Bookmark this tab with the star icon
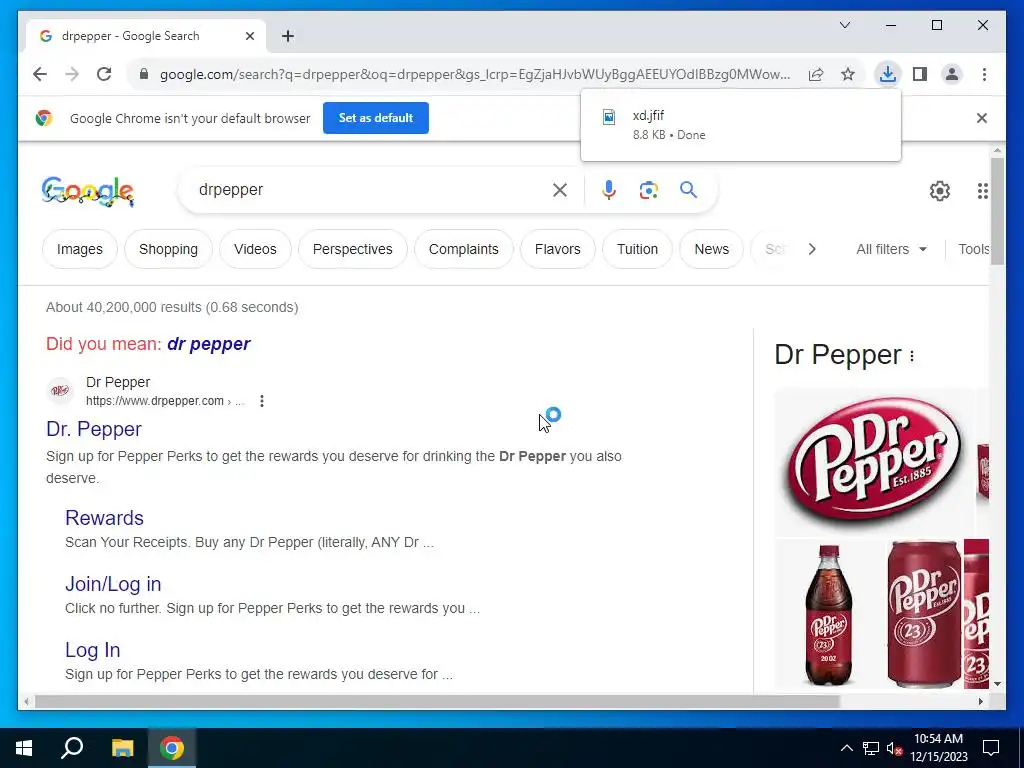This screenshot has height=768, width=1024. point(848,74)
